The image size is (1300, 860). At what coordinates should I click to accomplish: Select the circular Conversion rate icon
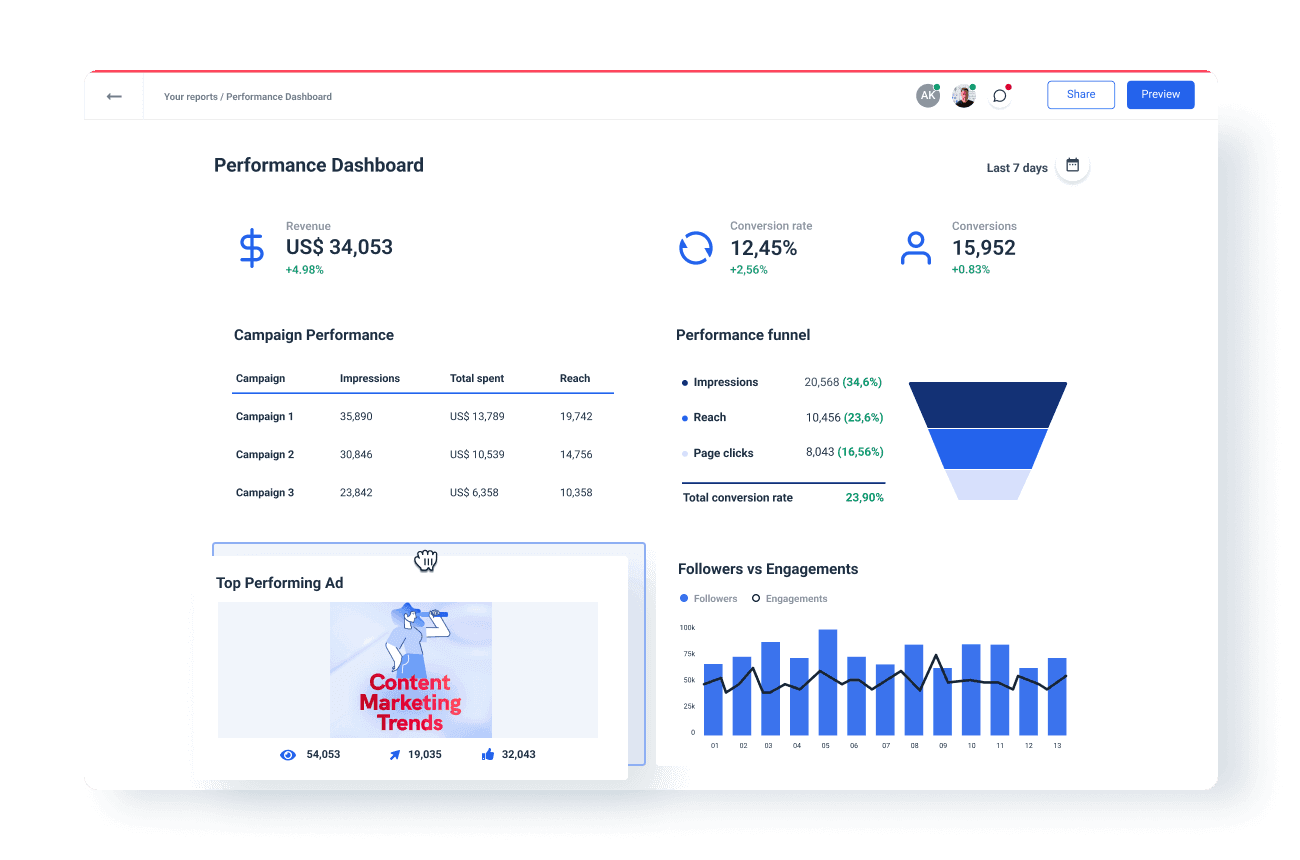click(x=696, y=247)
